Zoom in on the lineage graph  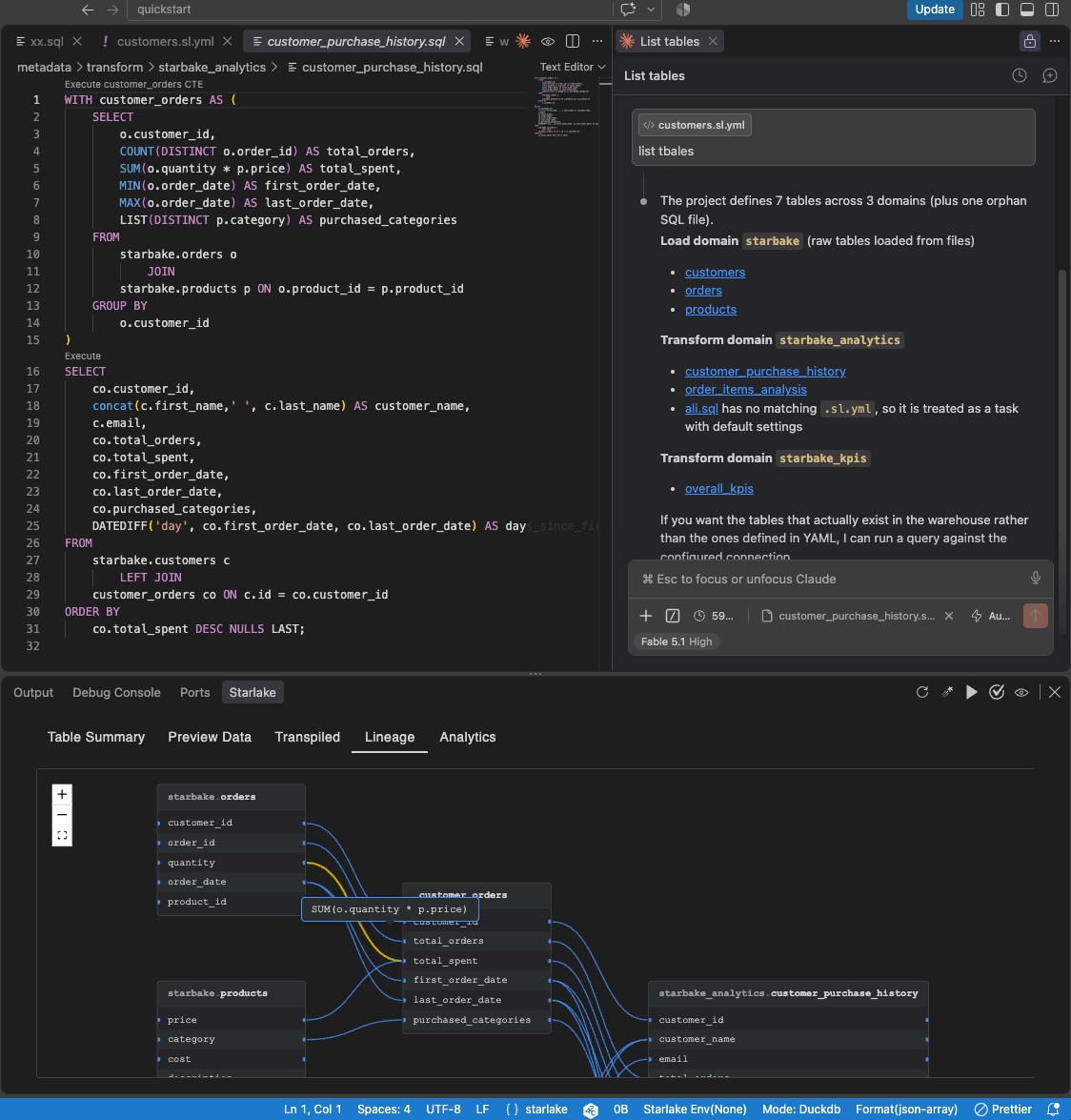(62, 794)
